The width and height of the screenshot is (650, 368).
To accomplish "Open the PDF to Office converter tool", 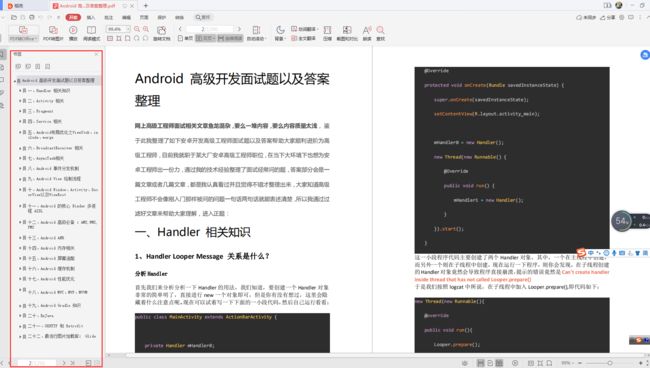I will tap(23, 33).
